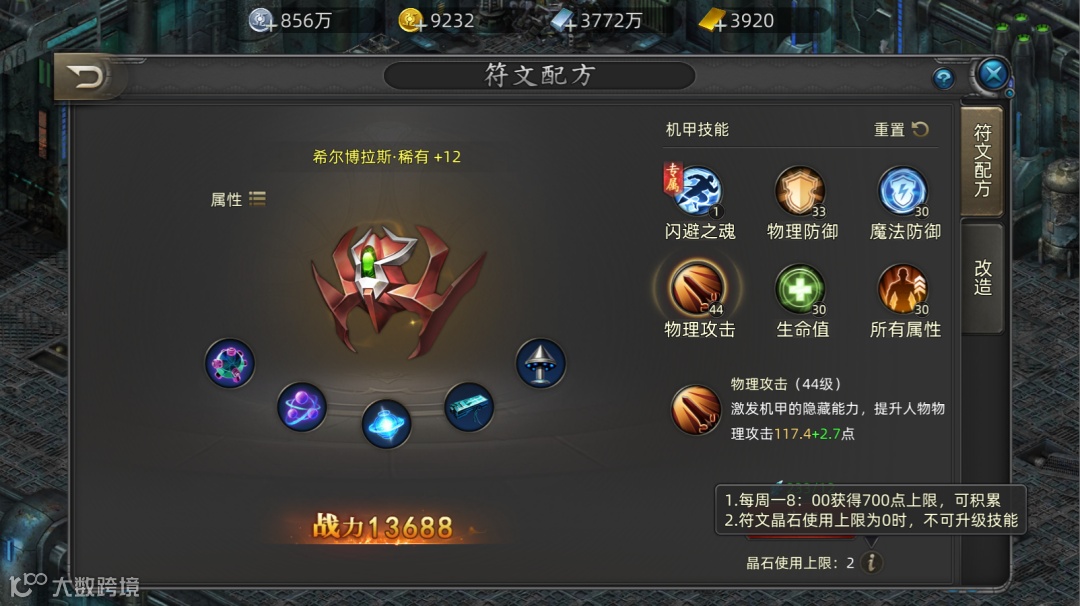Image resolution: width=1080 pixels, height=606 pixels.
Task: Open the help question mark icon
Action: [944, 79]
